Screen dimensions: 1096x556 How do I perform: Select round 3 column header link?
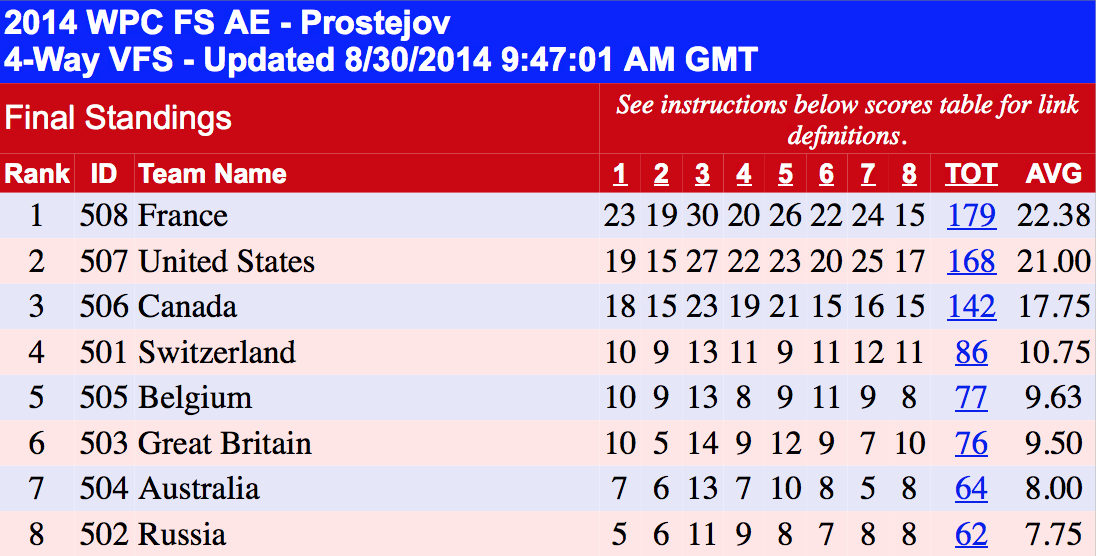point(702,174)
